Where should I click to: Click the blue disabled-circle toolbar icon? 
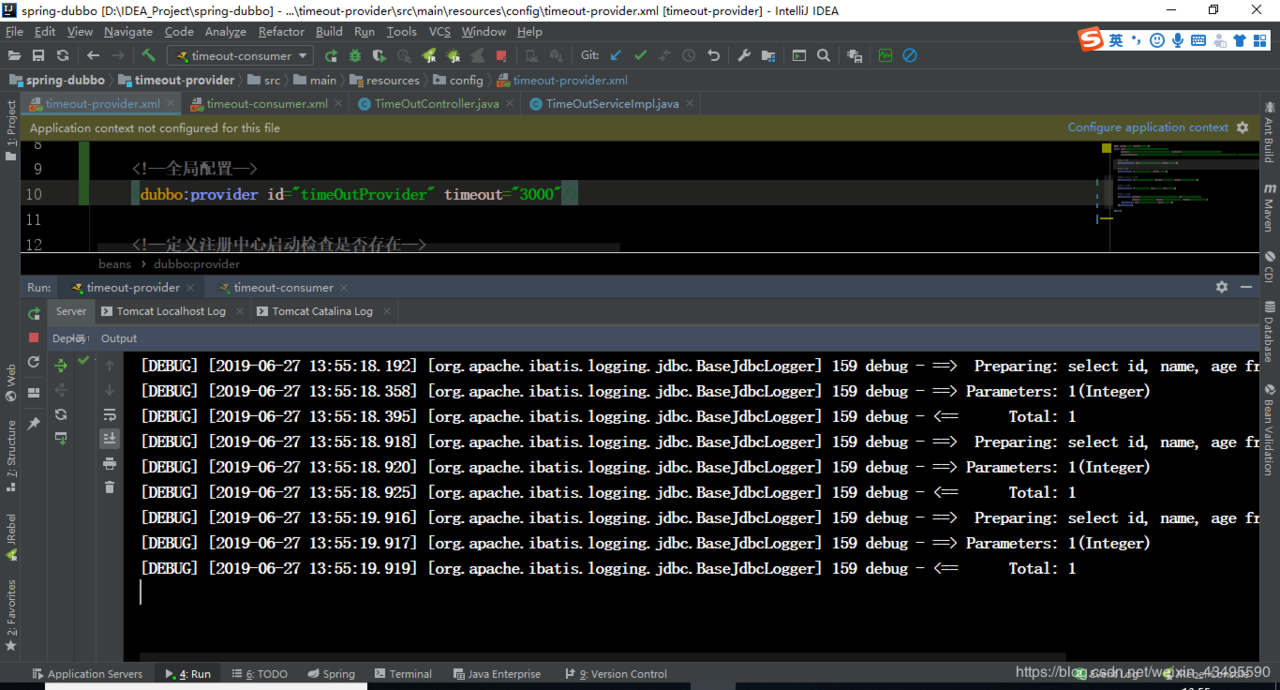pos(910,56)
